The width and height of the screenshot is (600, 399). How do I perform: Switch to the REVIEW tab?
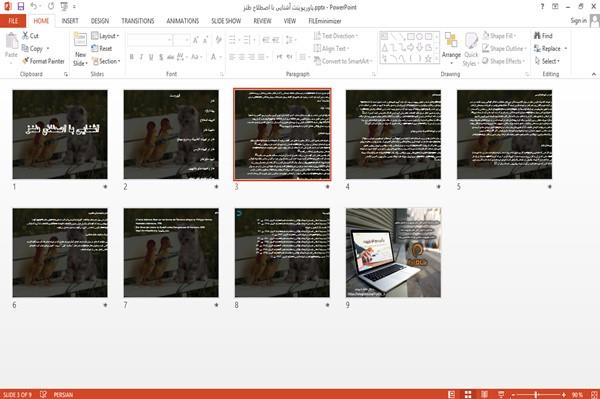(262, 21)
